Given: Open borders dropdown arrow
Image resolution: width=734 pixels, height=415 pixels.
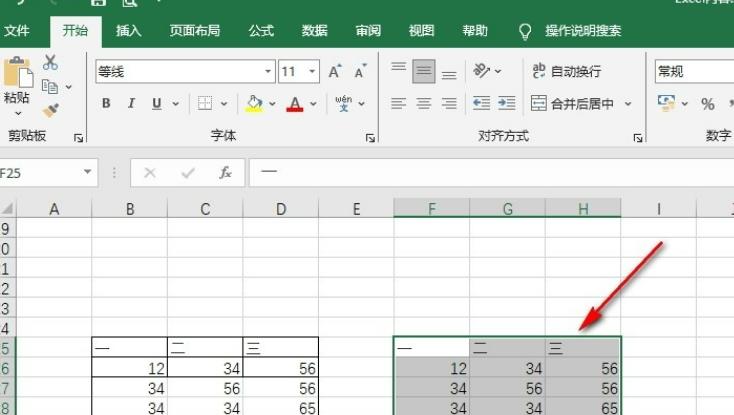Looking at the screenshot, I should 224,103.
